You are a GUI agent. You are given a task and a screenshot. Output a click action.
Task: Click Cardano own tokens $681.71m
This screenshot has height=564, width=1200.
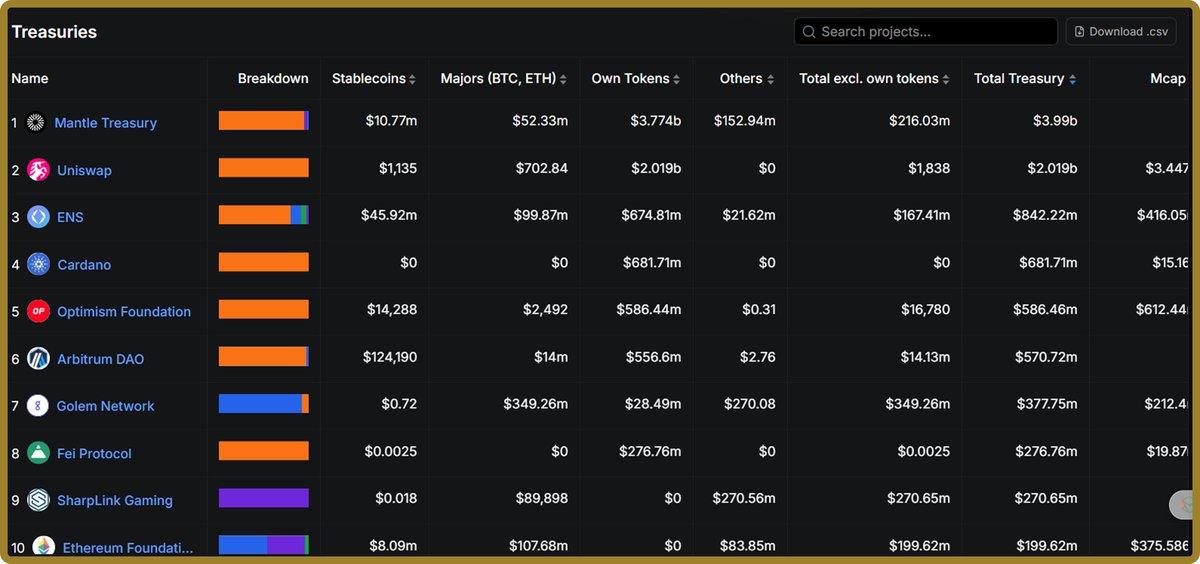[x=651, y=262]
